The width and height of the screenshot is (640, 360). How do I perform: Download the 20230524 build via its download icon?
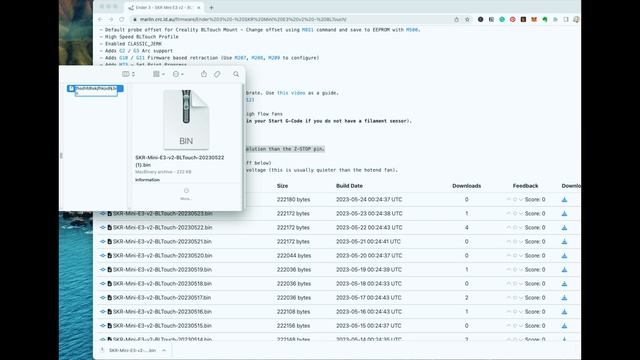(564, 200)
